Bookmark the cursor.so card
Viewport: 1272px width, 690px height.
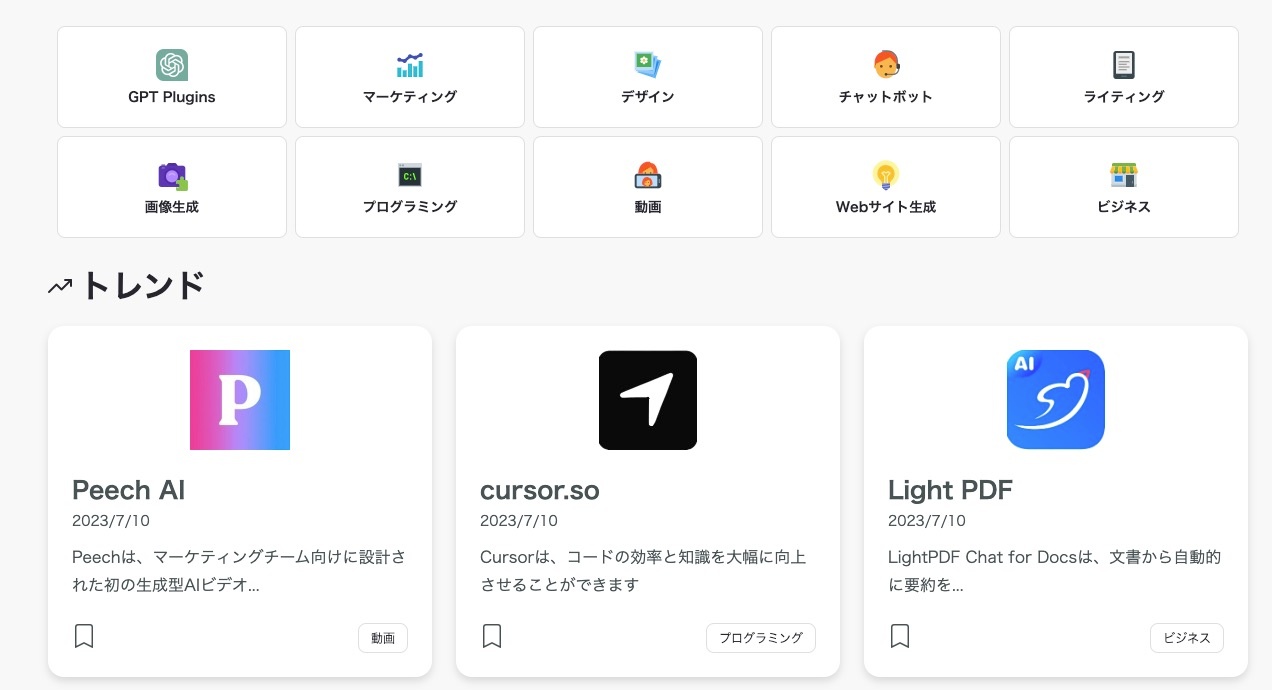(x=492, y=636)
